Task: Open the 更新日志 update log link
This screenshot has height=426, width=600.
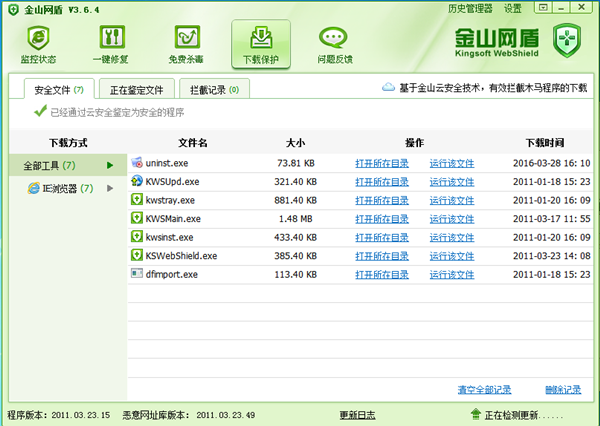Action: (359, 414)
